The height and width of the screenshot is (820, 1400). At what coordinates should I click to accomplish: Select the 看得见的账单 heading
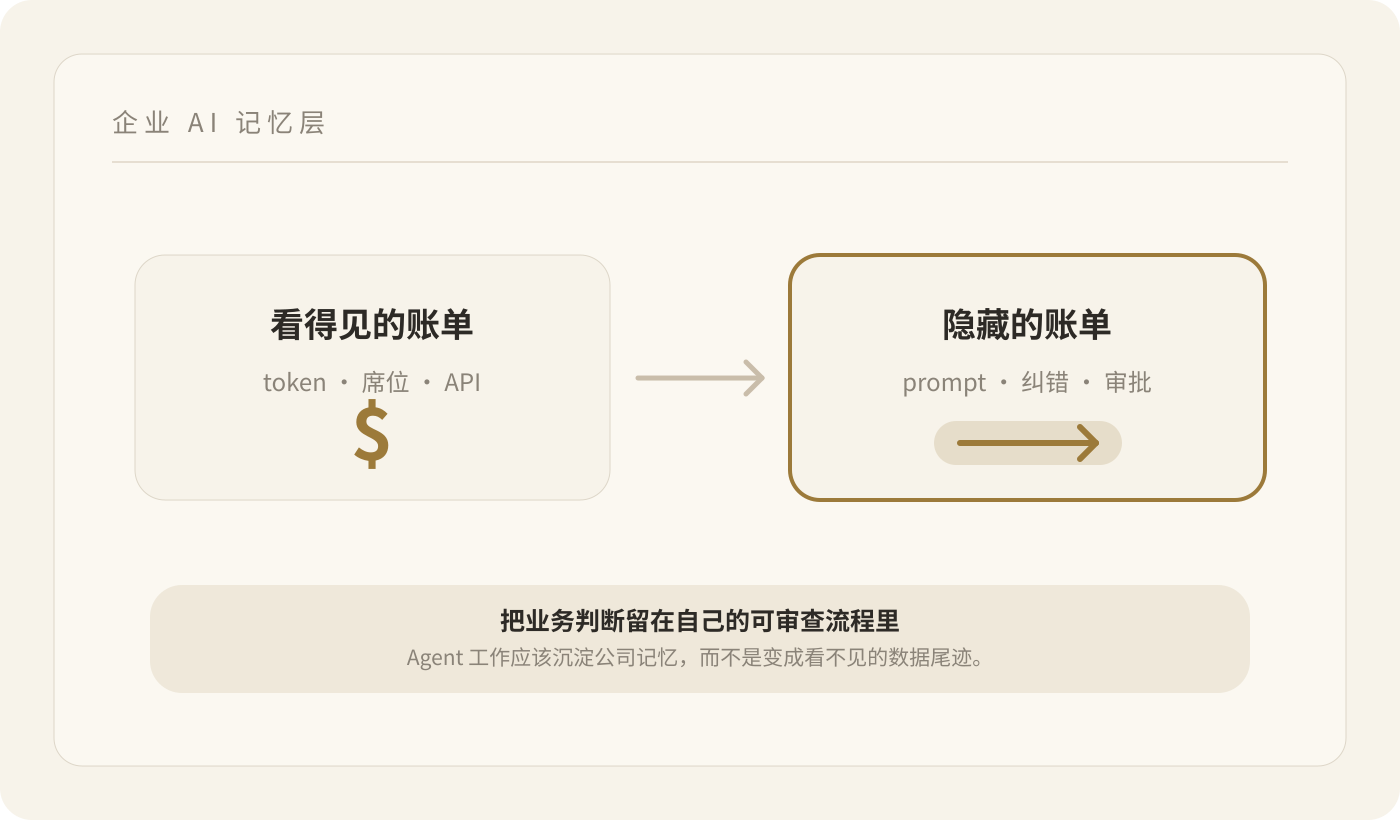point(372,325)
